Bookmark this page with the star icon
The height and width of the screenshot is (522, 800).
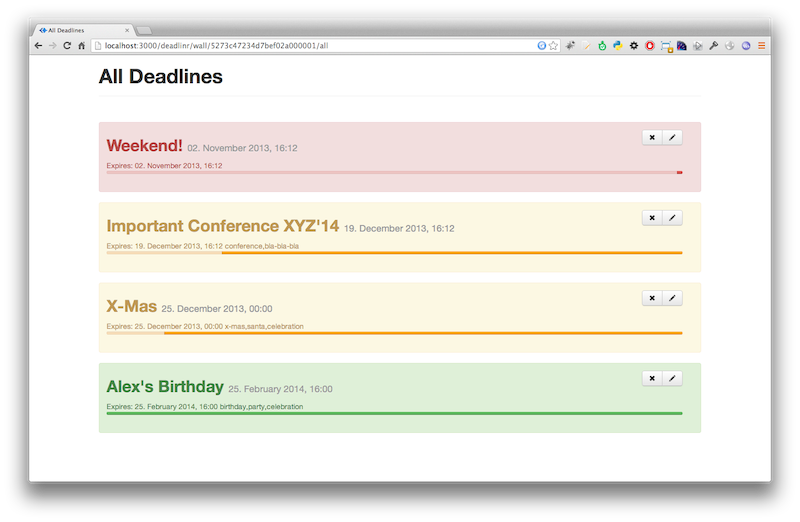point(553,45)
